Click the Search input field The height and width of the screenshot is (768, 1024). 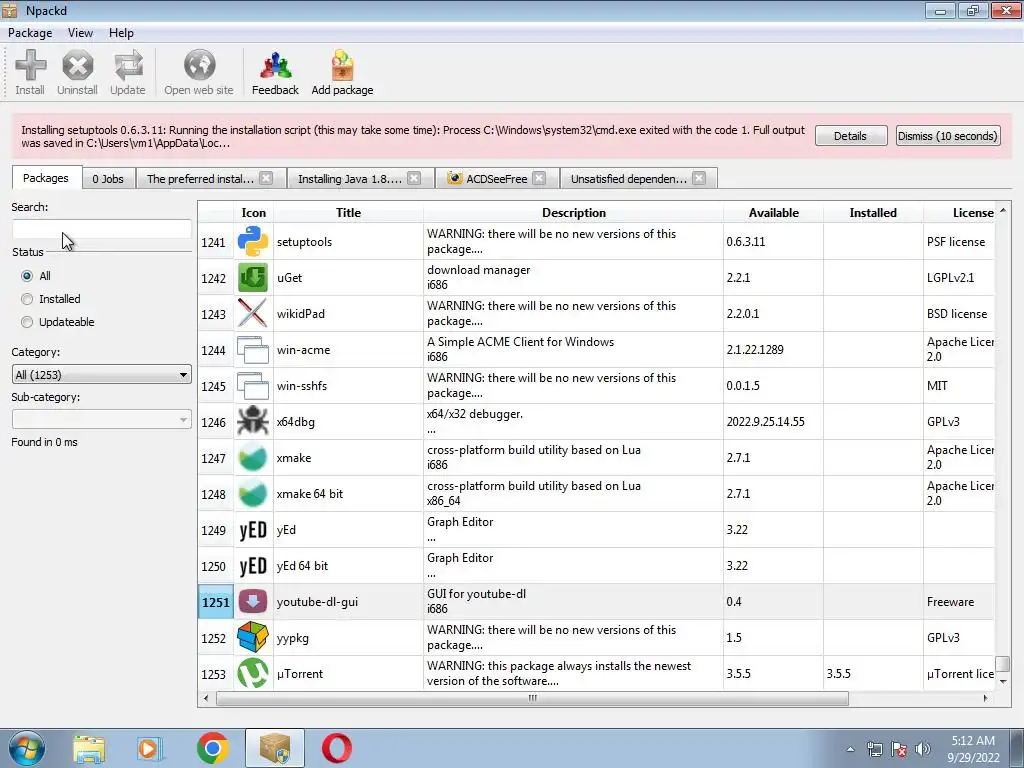102,229
